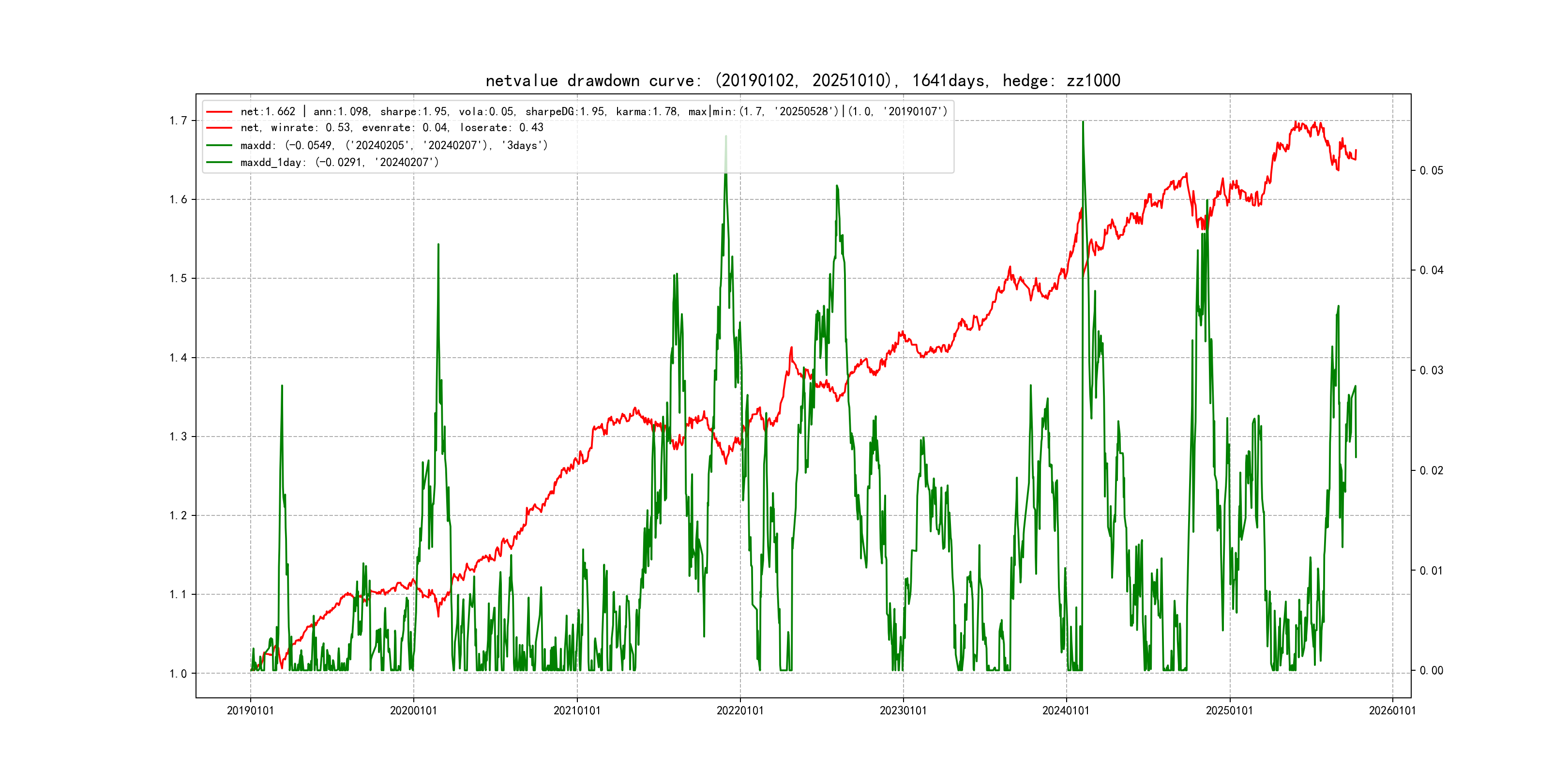
Task: Click the 20200101 x-axis tick label
Action: [413, 711]
